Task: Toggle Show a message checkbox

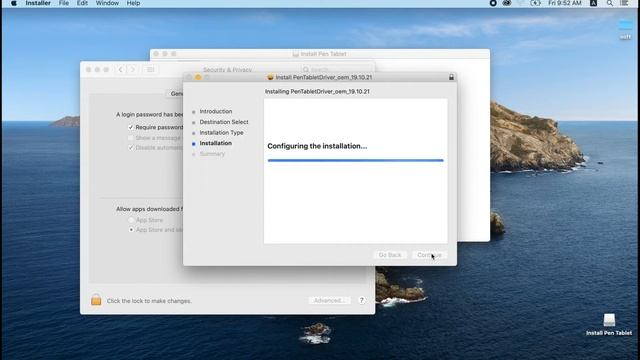Action: (x=131, y=138)
